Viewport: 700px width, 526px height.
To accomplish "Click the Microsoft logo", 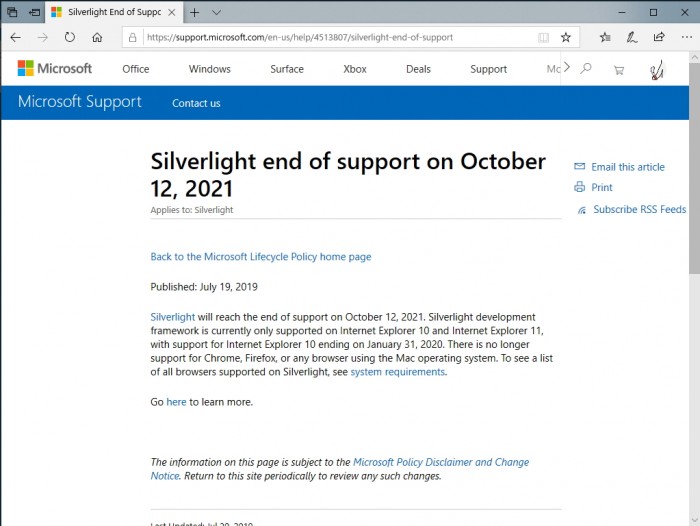I will click(55, 69).
